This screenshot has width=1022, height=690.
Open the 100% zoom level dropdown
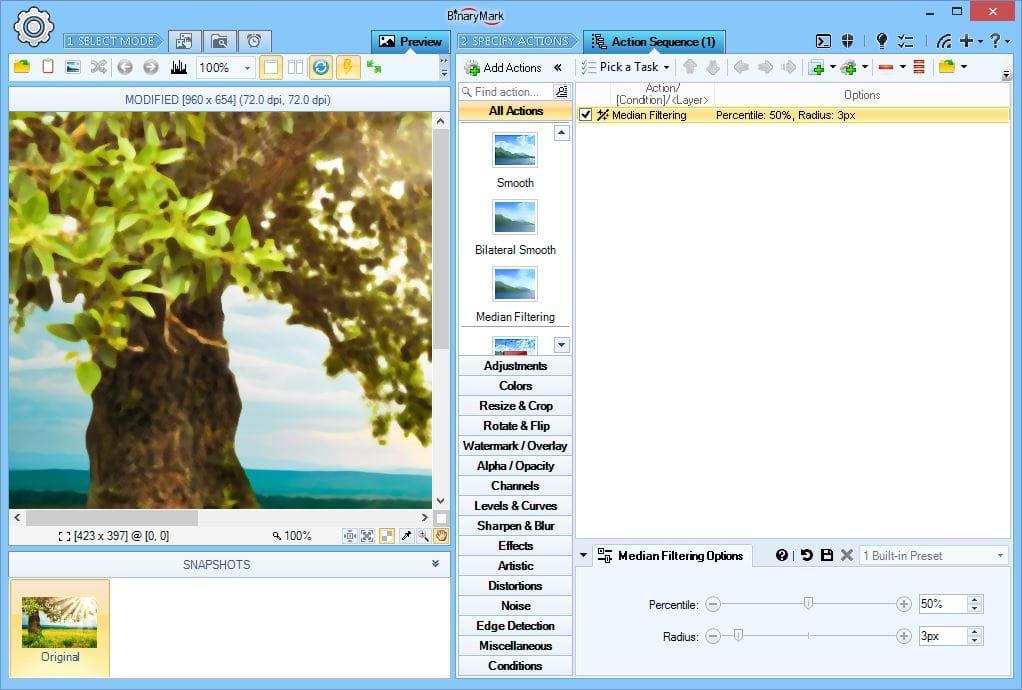coord(247,67)
